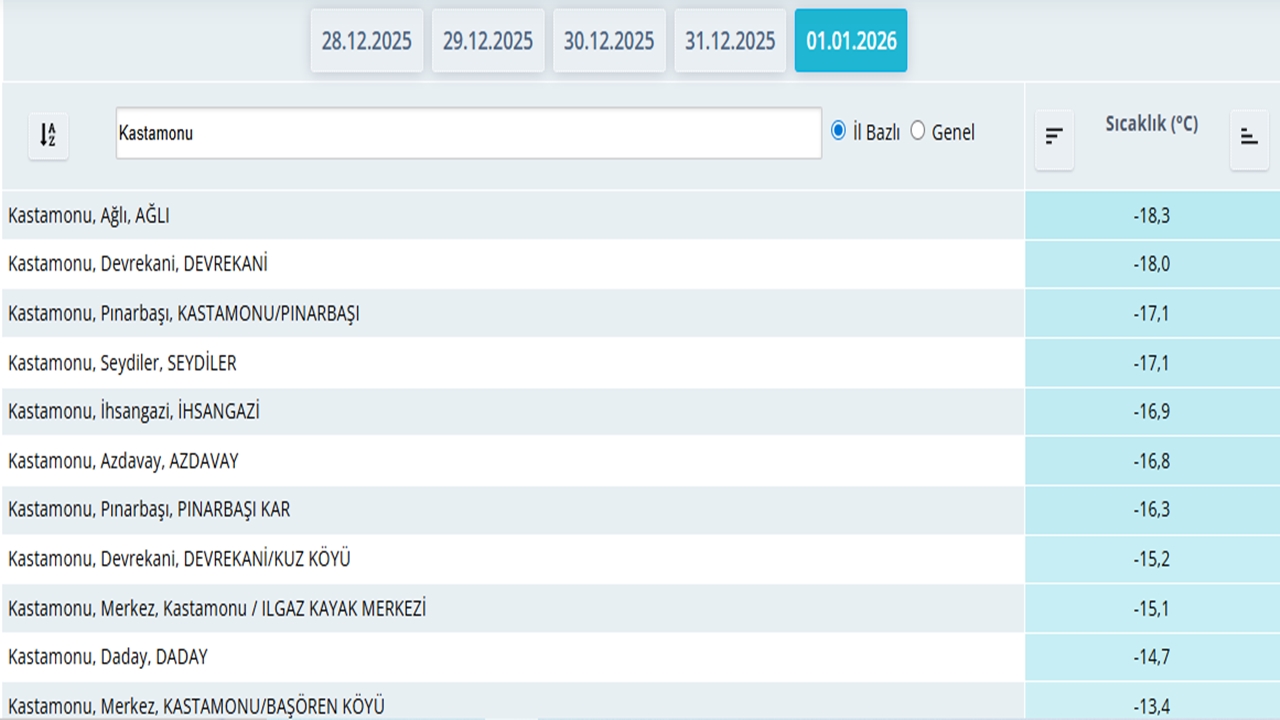This screenshot has width=1280, height=720.
Task: Select the Genel radio button
Action: point(918,131)
